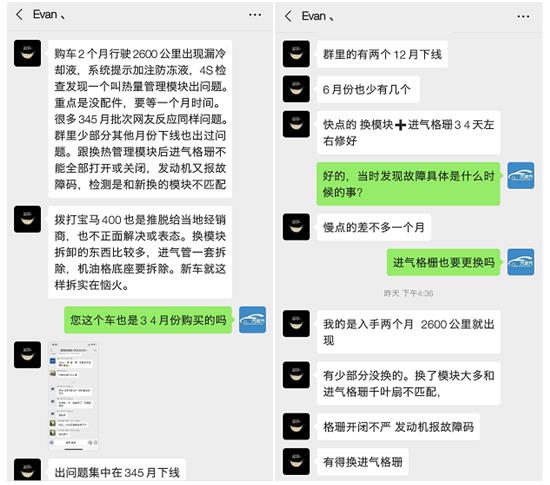Select the message 出问题集中在345月下线
This screenshot has height=485, width=550.
click(x=117, y=471)
